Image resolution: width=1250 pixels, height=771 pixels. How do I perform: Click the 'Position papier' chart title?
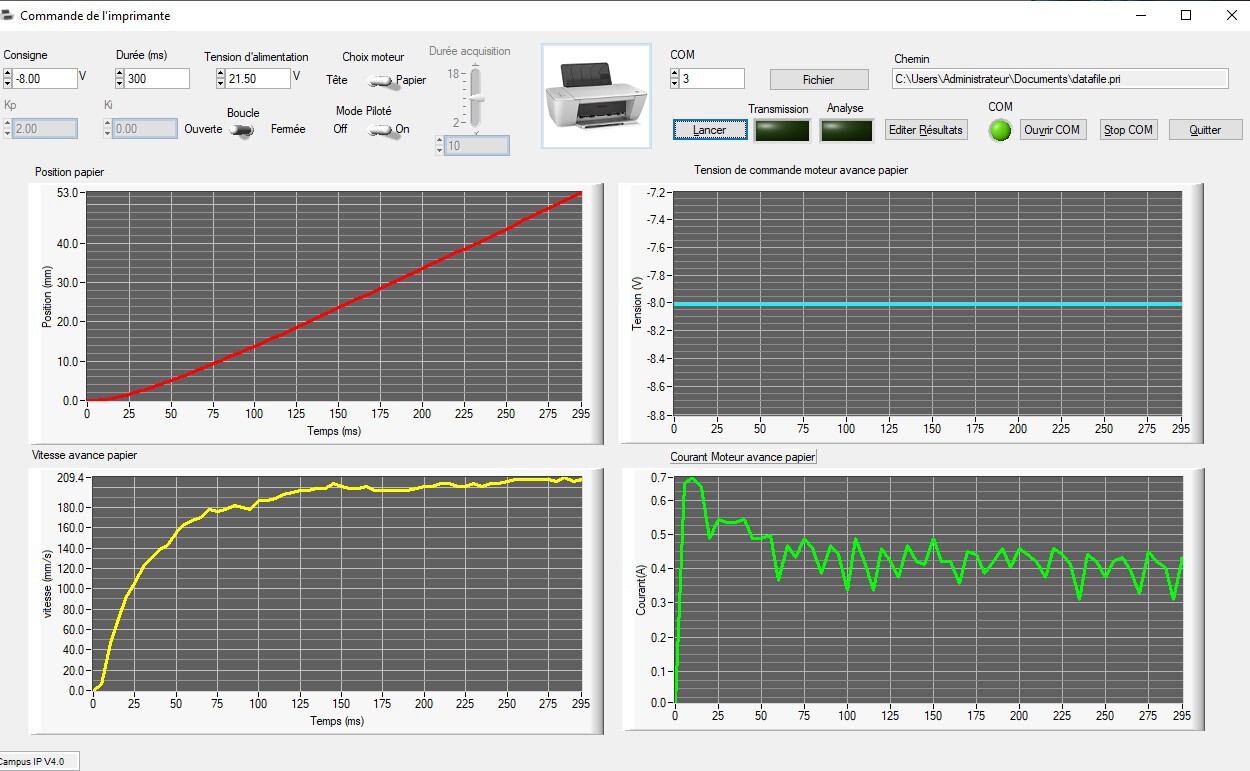[69, 172]
